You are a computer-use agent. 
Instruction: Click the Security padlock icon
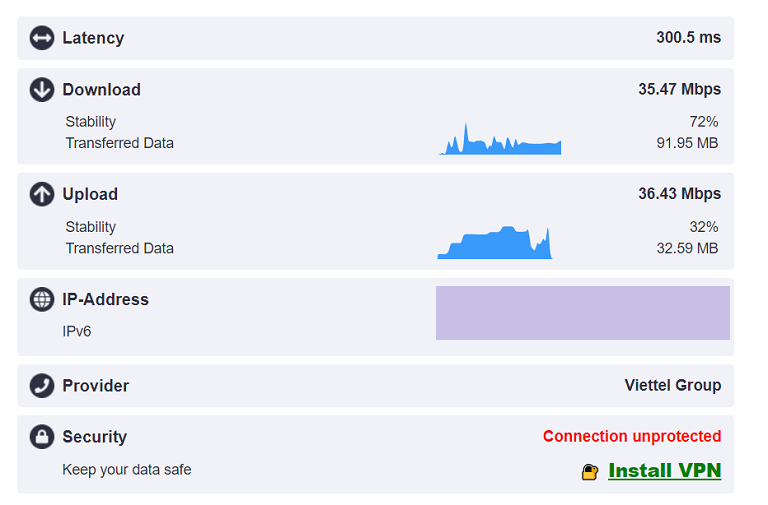(42, 436)
